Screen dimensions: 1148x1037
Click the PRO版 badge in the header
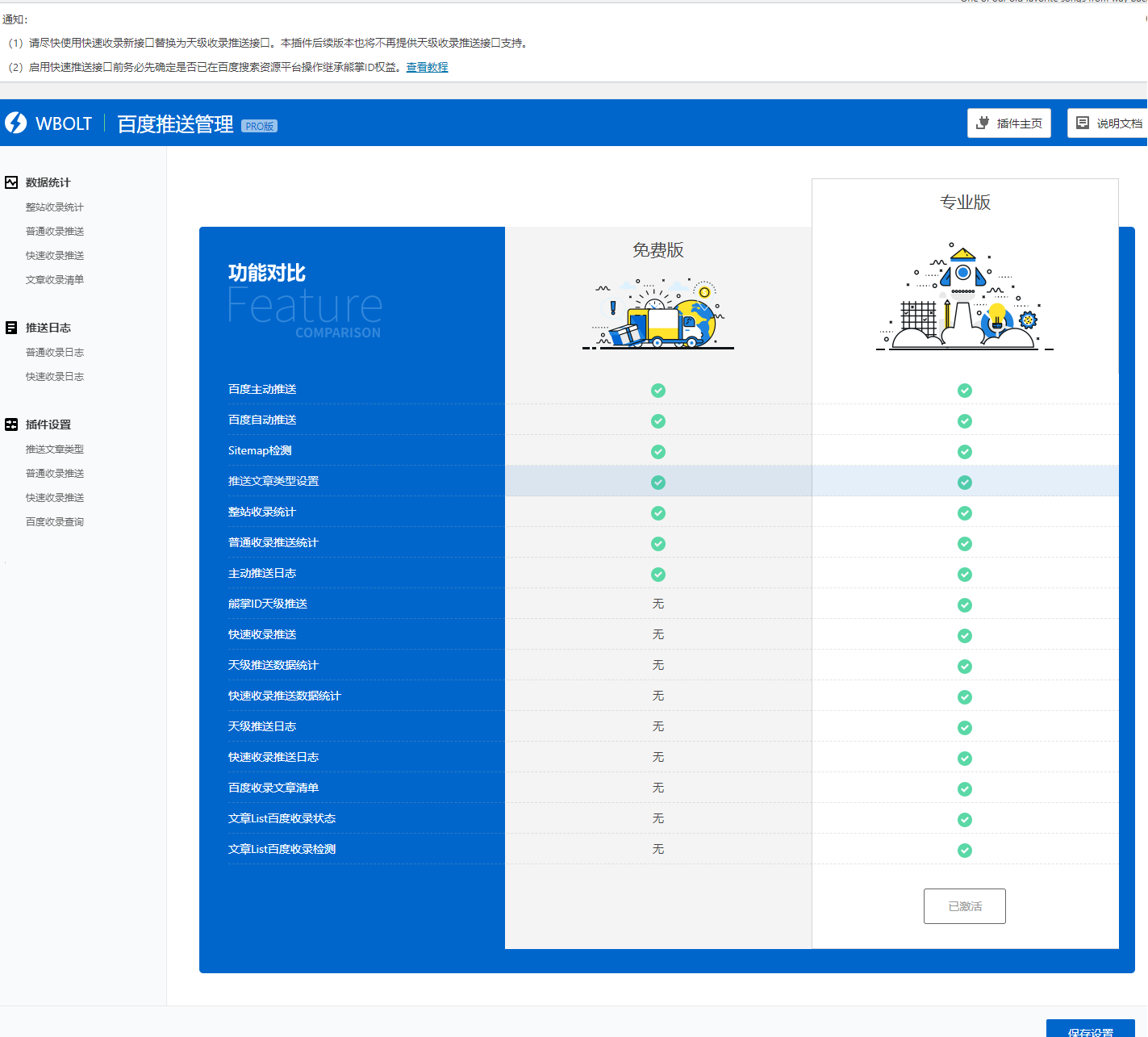[x=259, y=126]
